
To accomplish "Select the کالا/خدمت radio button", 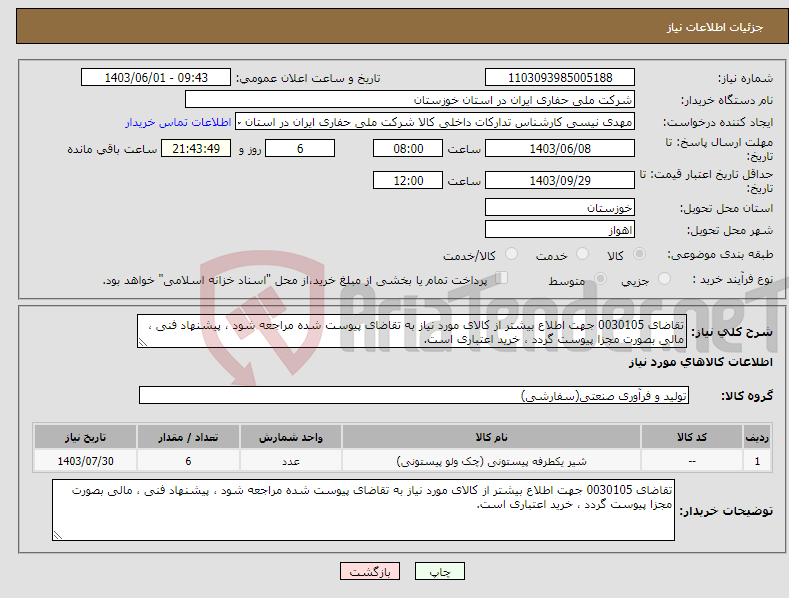I will [511, 254].
